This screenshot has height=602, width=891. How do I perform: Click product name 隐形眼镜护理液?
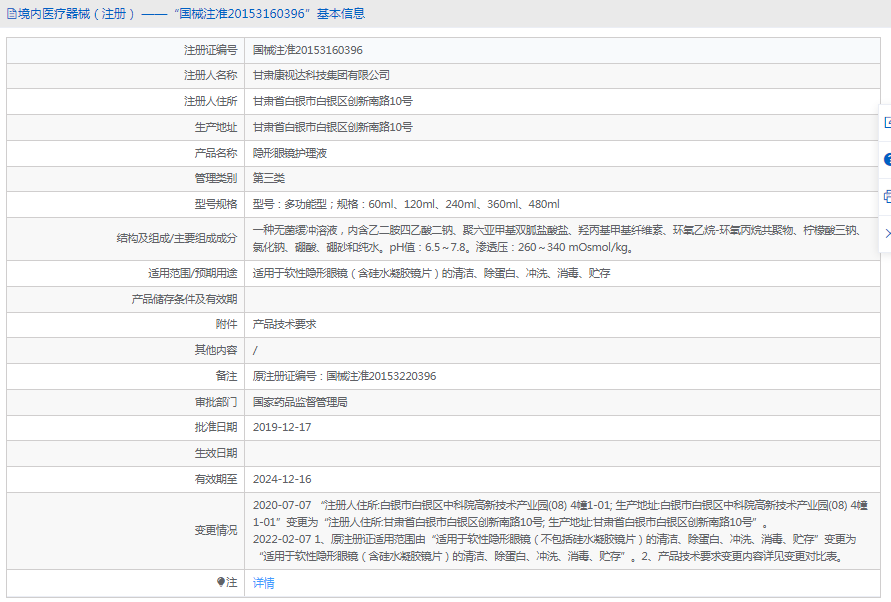[x=290, y=154]
